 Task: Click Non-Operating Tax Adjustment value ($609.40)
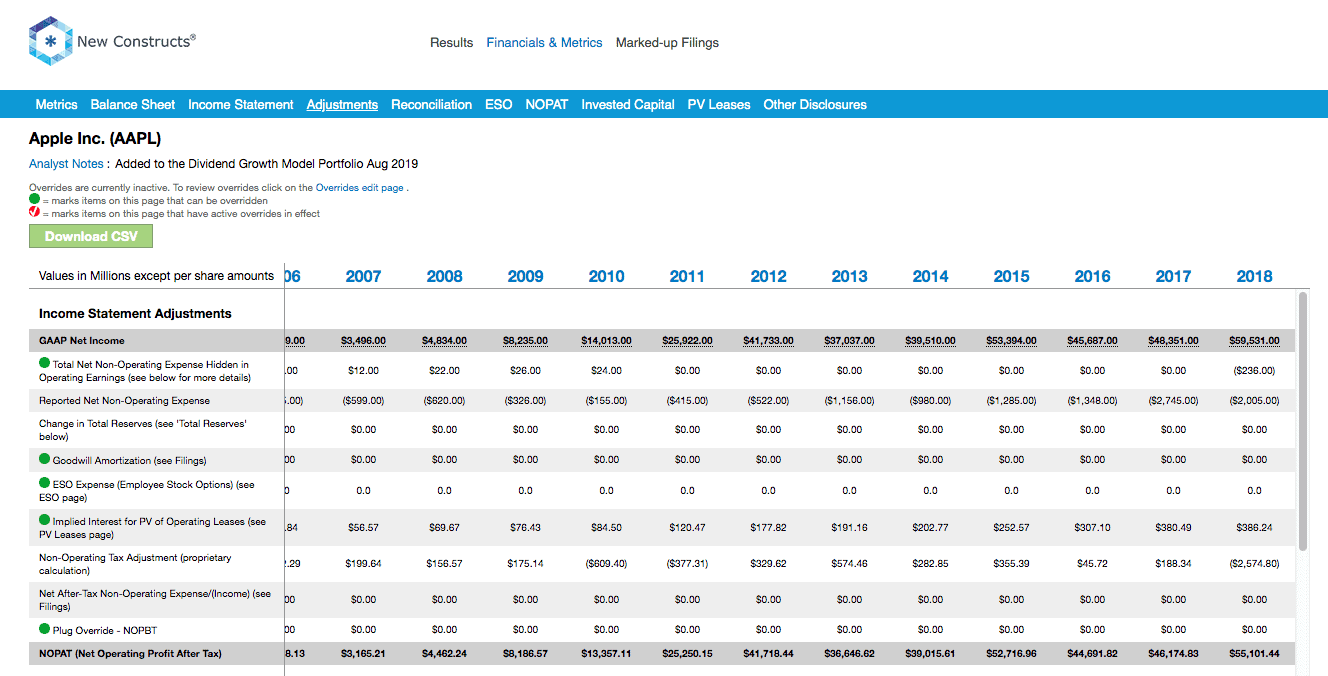tap(606, 564)
